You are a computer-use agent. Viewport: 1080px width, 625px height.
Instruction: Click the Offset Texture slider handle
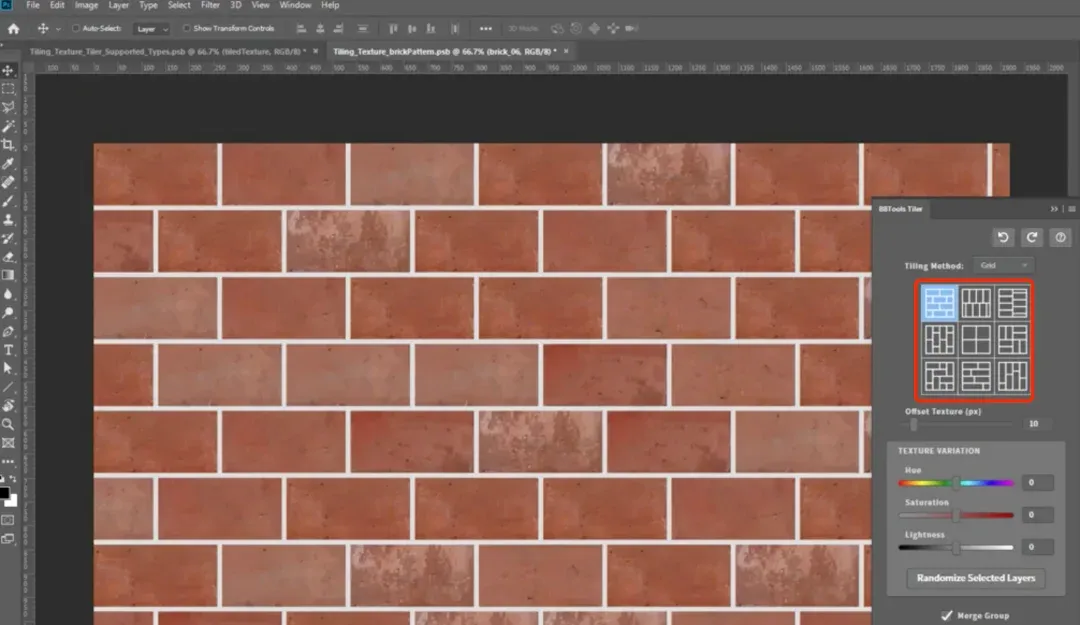pyautogui.click(x=913, y=424)
